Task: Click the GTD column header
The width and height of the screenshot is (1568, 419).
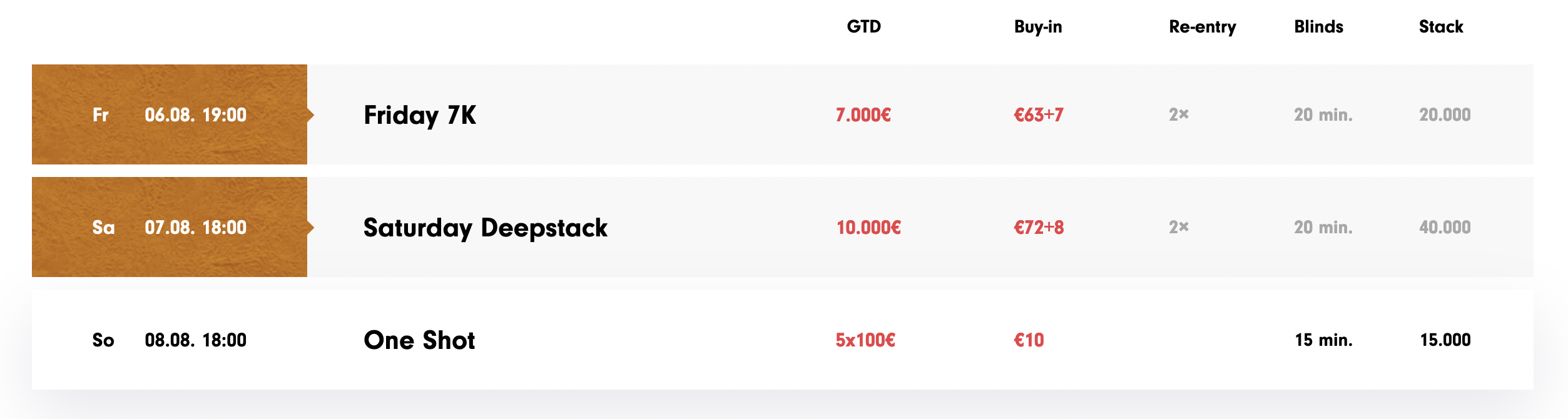Action: 863,27
